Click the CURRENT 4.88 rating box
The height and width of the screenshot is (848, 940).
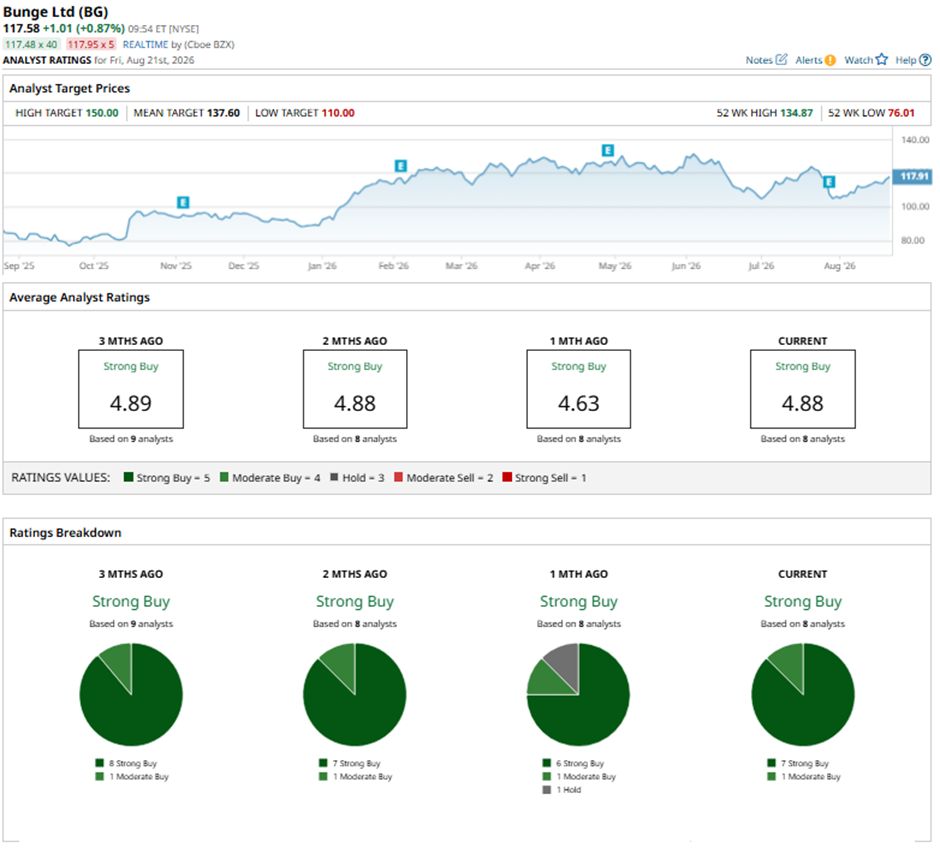click(x=803, y=389)
